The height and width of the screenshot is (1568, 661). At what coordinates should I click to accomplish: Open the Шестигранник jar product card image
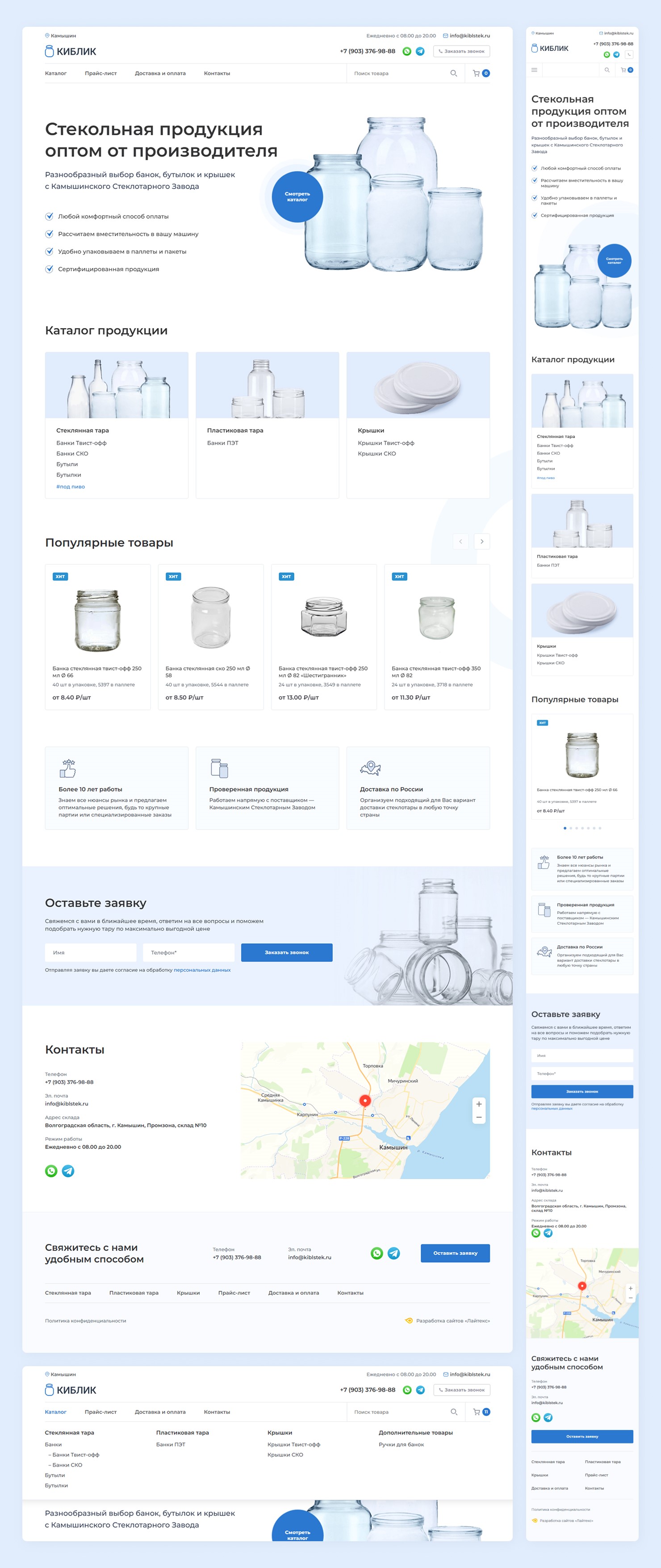click(x=324, y=617)
